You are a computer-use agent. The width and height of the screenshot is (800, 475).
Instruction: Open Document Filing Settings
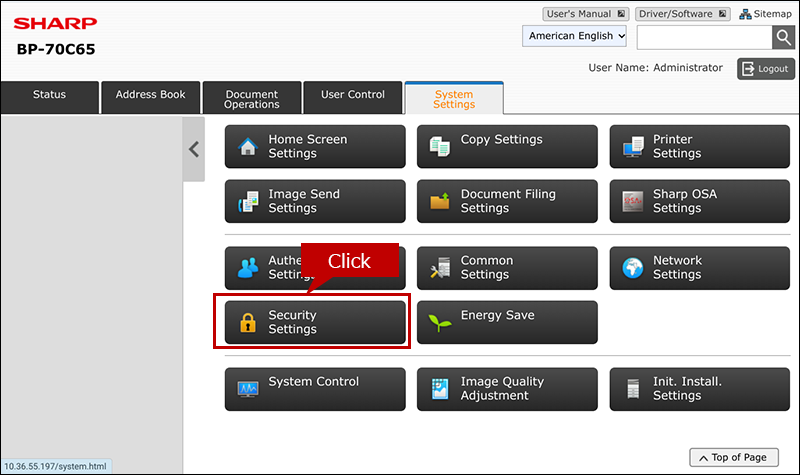[x=507, y=201]
